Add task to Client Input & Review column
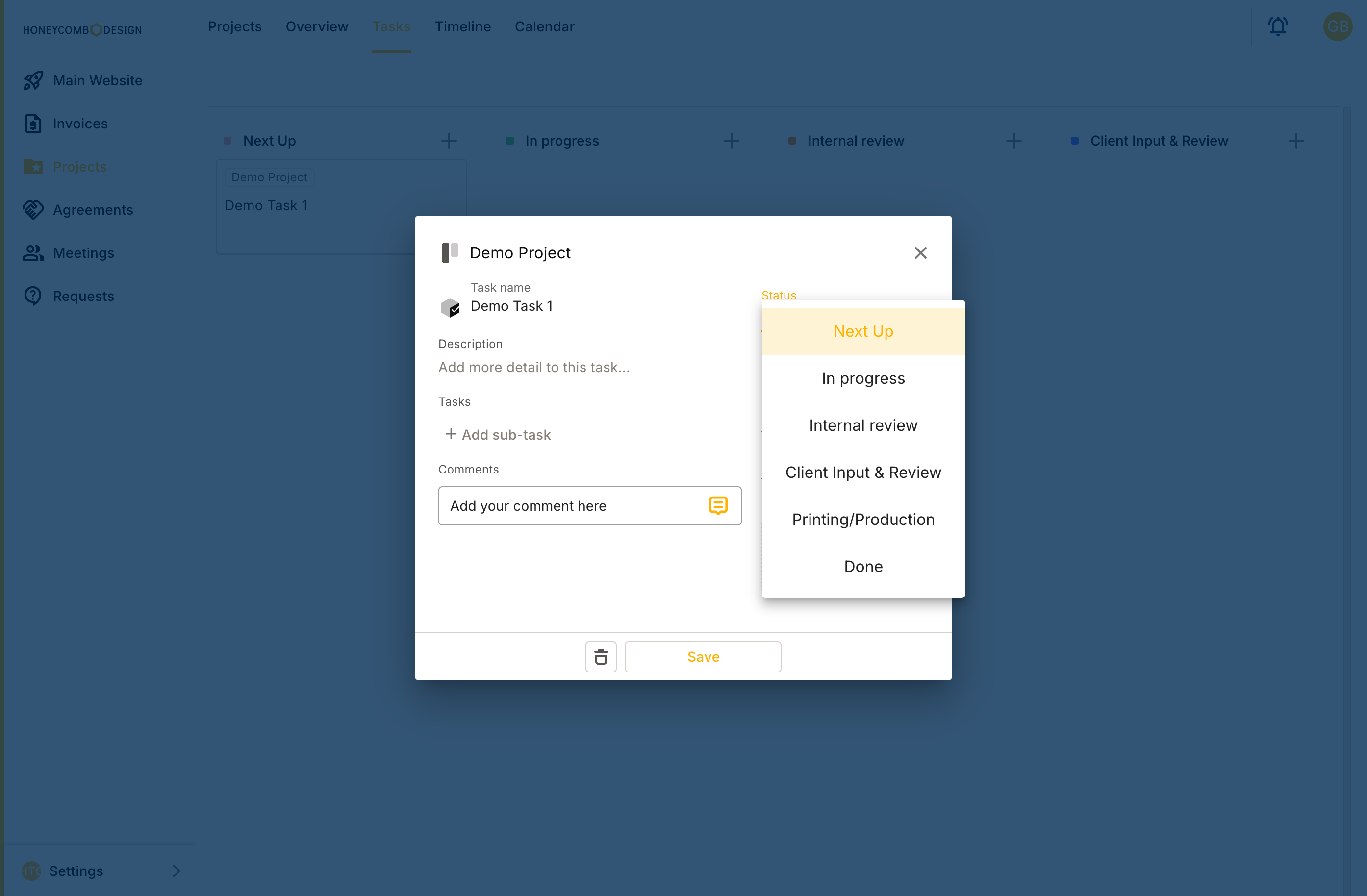Viewport: 1367px width, 896px height. (1296, 141)
